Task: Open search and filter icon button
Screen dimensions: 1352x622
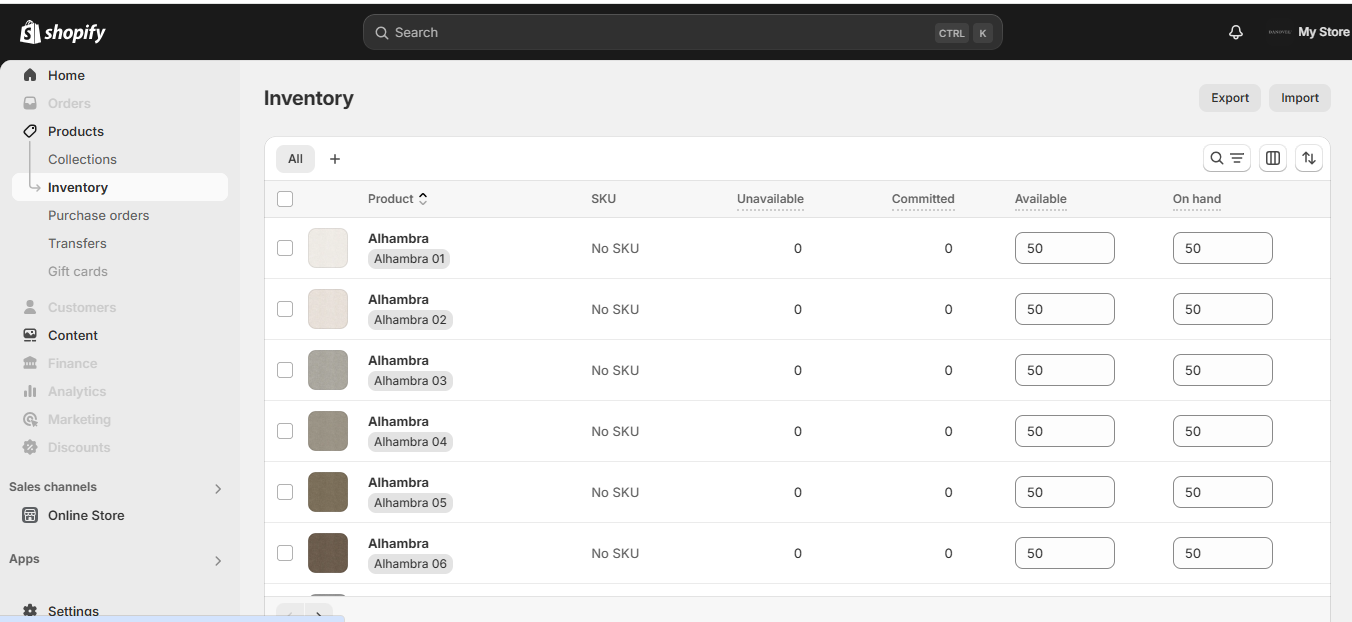Action: (1226, 158)
